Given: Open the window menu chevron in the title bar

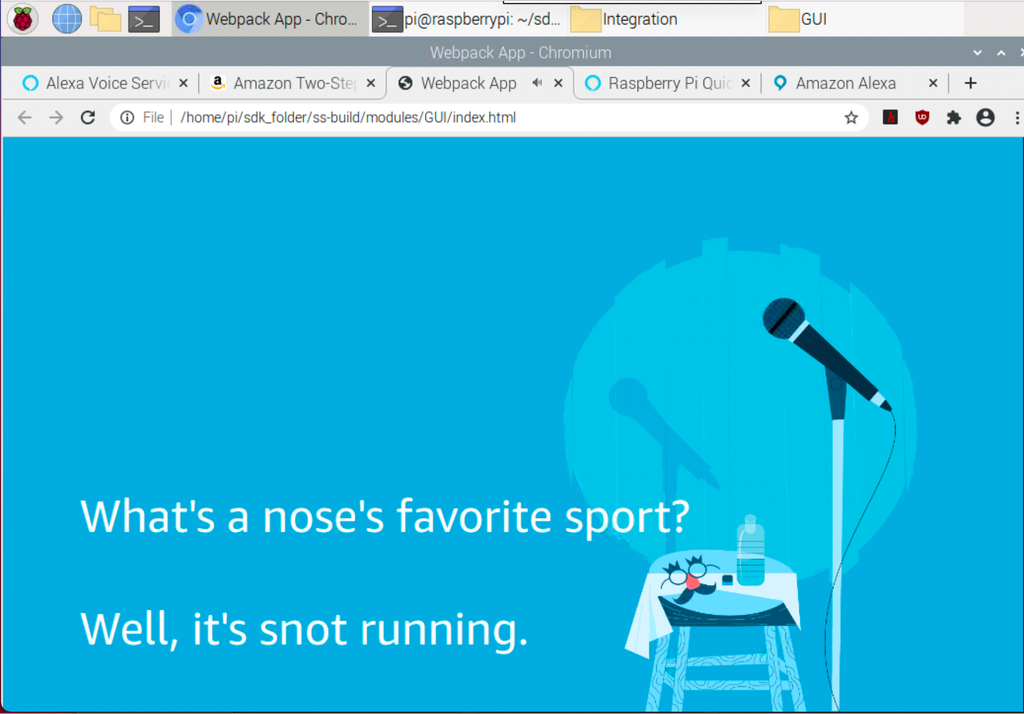Looking at the screenshot, I should pos(977,52).
